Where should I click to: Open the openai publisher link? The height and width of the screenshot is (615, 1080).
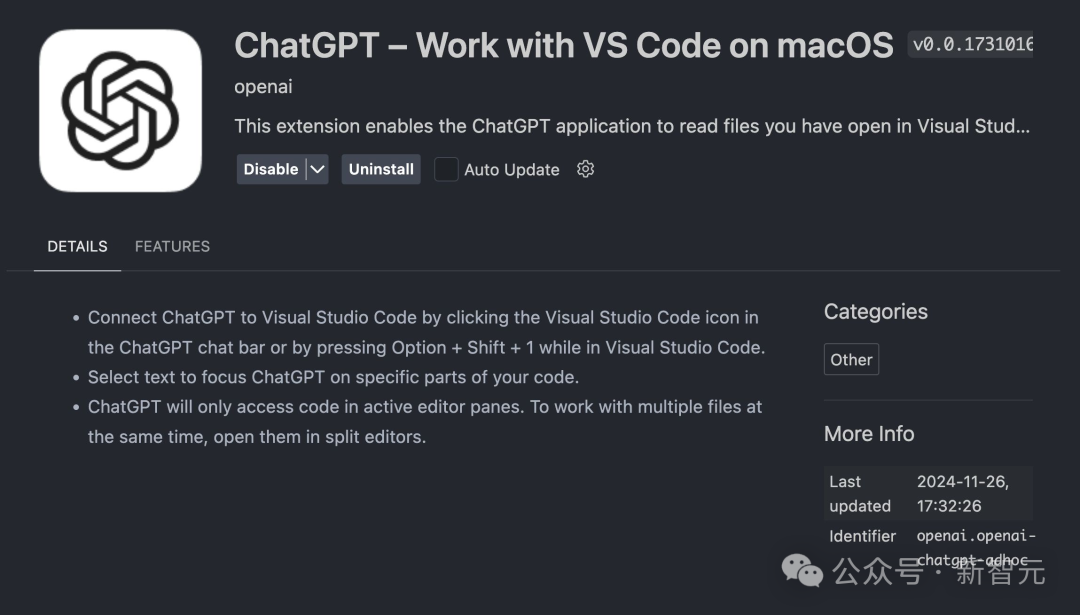point(263,87)
